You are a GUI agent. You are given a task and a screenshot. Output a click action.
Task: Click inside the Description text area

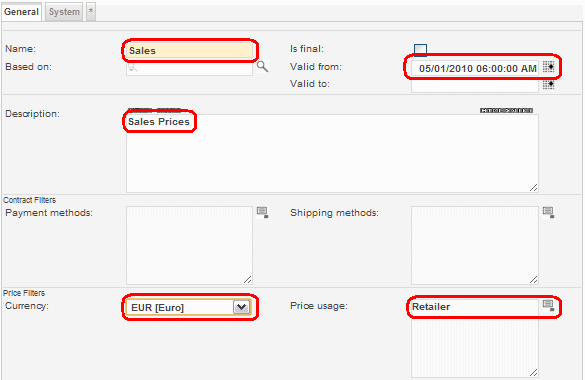click(332, 153)
